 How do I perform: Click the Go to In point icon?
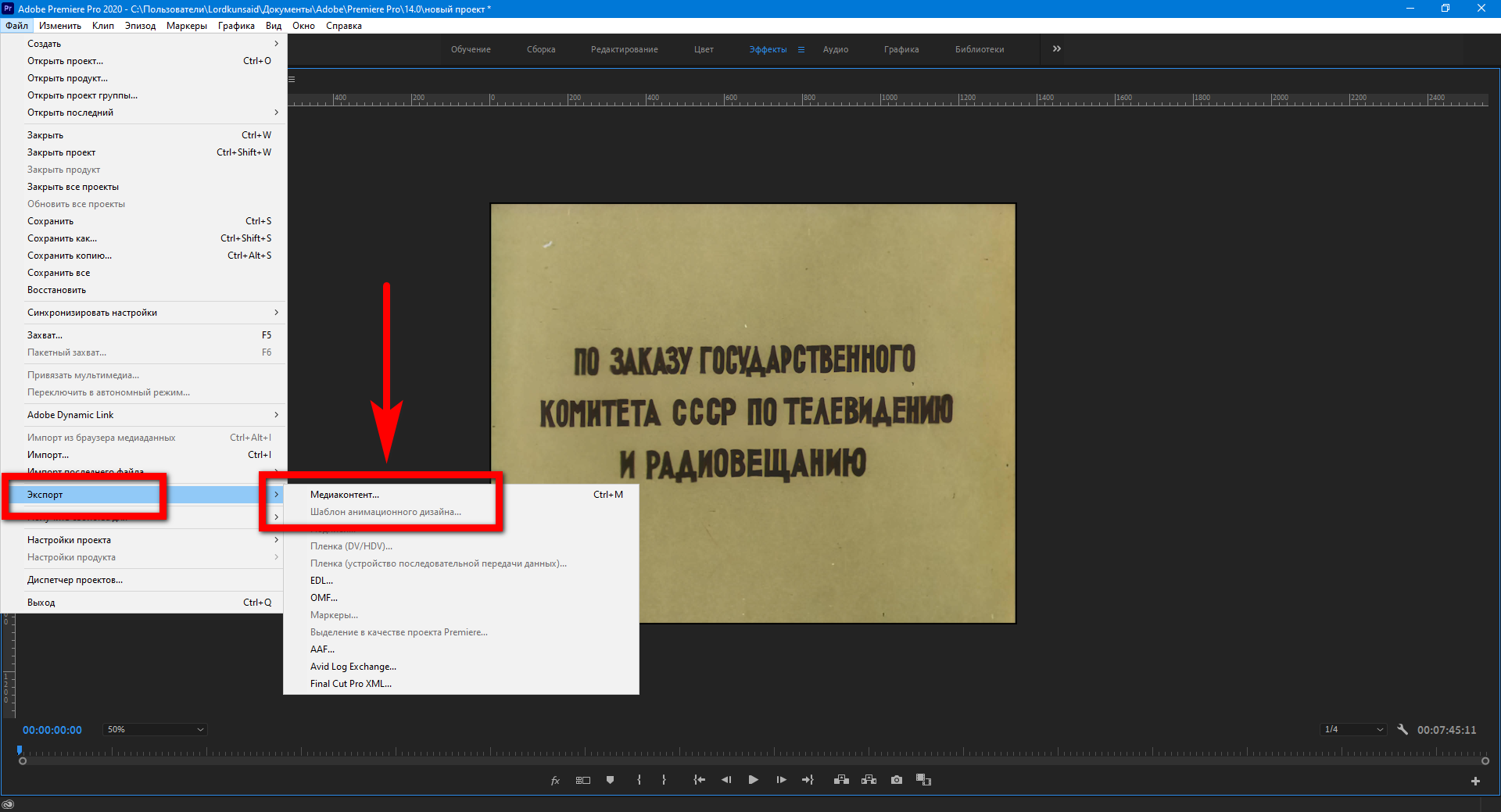coord(699,780)
